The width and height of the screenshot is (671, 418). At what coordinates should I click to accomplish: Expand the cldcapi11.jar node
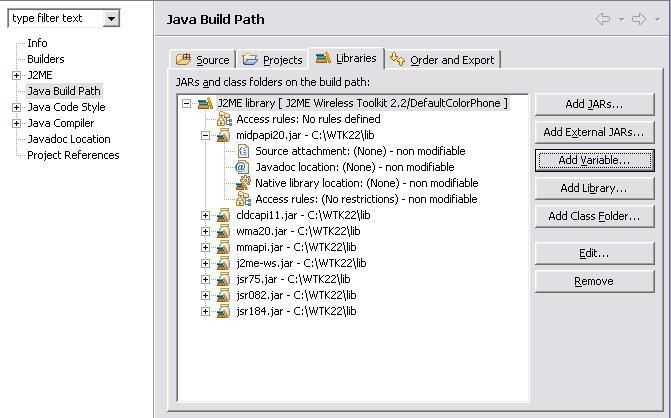205,215
